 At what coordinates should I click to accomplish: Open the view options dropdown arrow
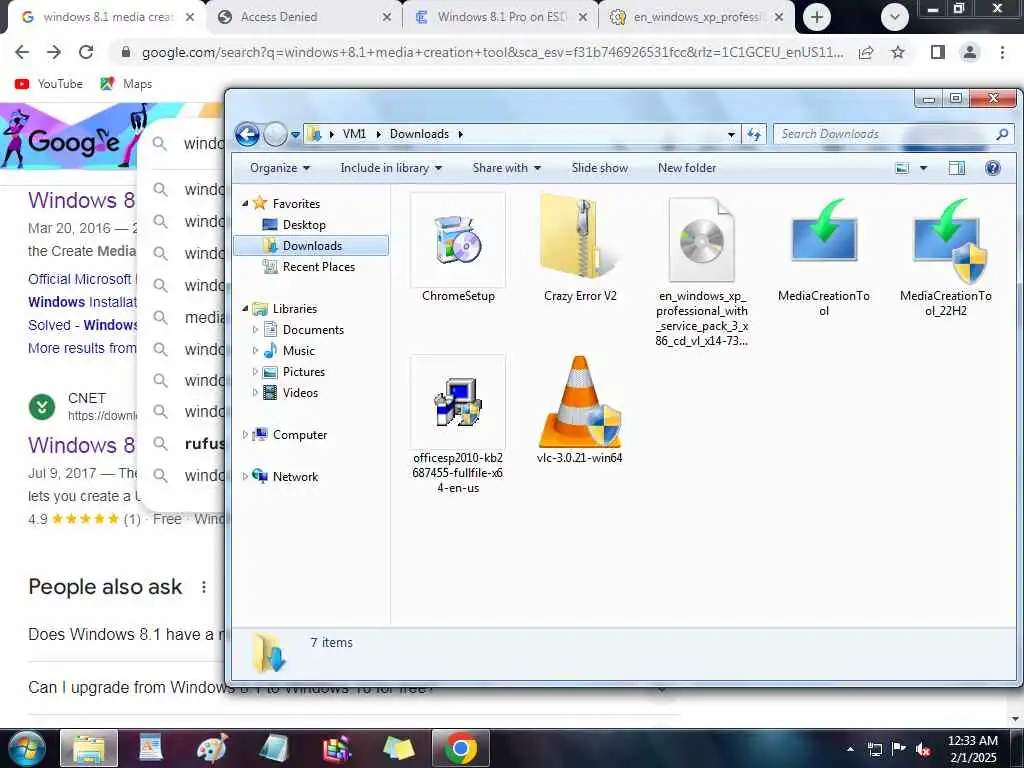coord(923,168)
